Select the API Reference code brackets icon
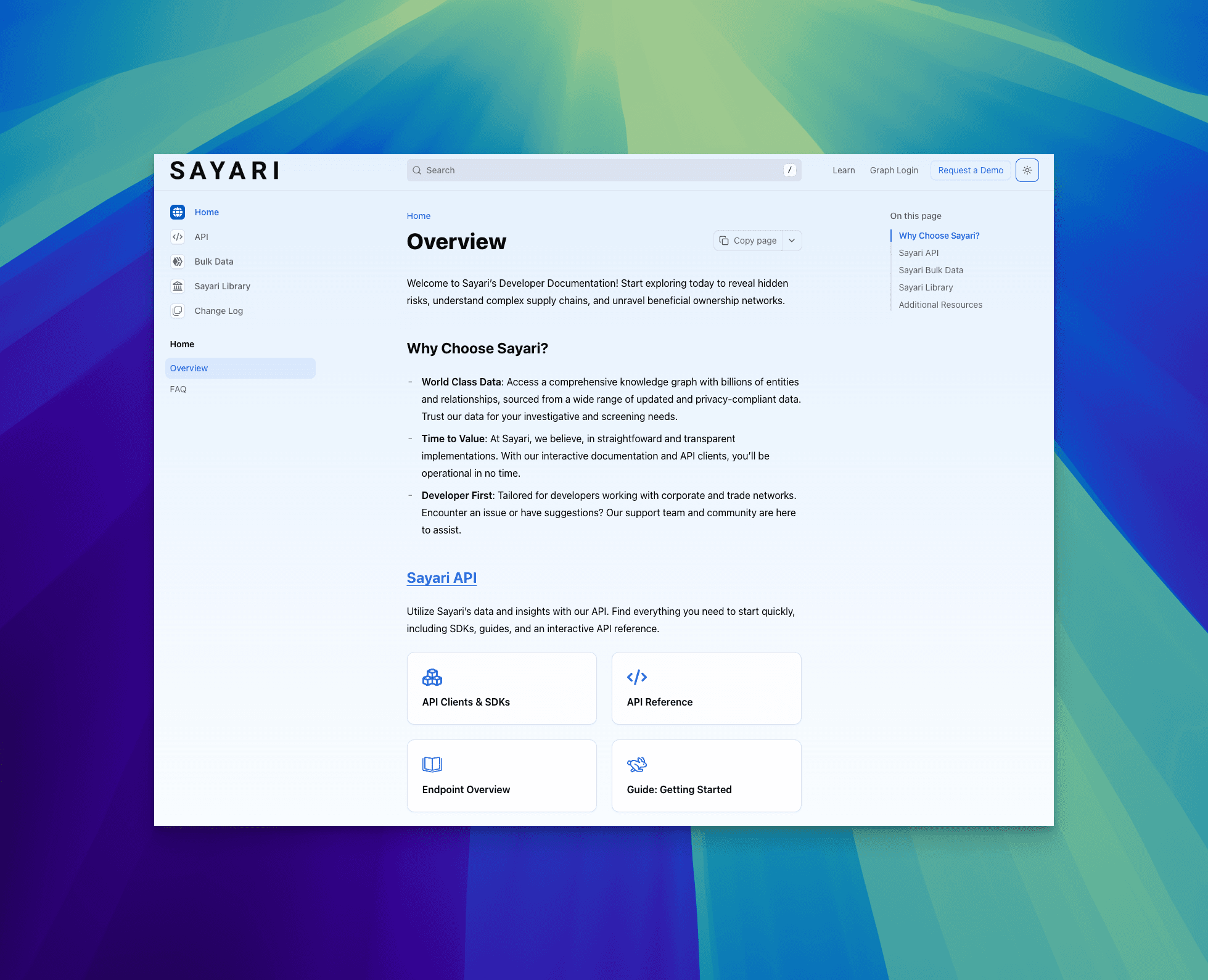Image resolution: width=1208 pixels, height=980 pixels. (637, 677)
